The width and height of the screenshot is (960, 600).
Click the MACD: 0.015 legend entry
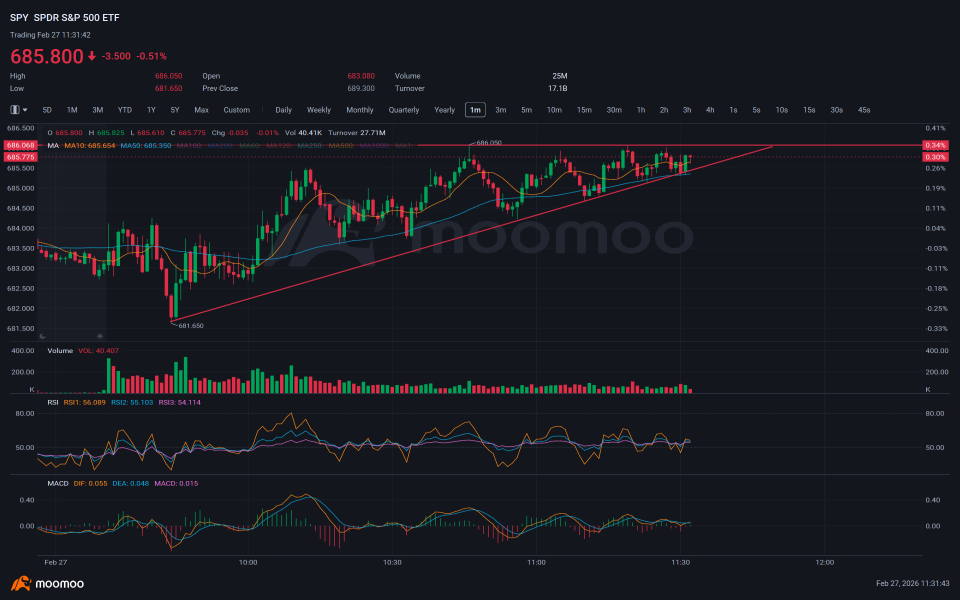[x=176, y=484]
